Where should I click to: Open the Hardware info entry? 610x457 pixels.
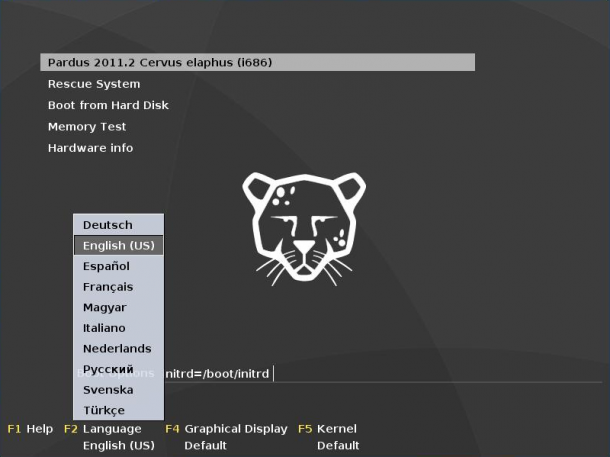[90, 148]
